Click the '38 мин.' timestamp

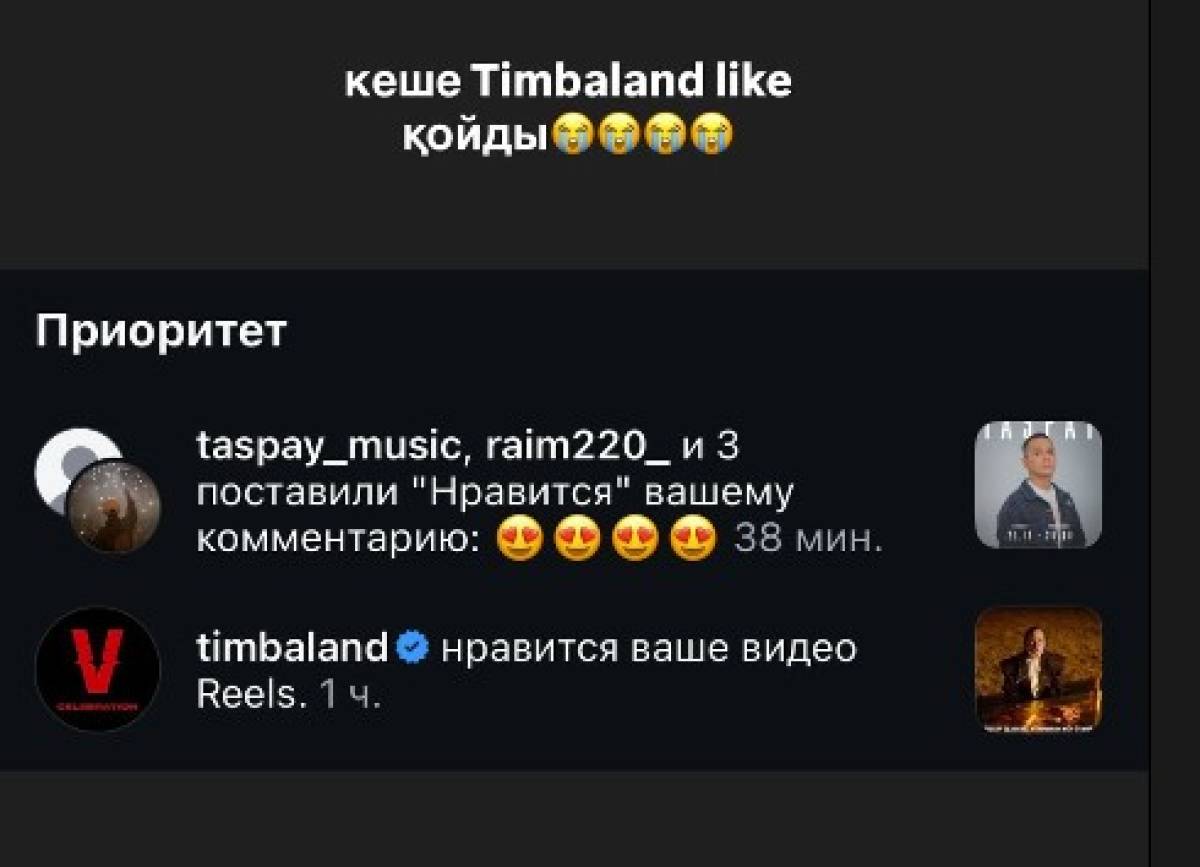pos(808,540)
